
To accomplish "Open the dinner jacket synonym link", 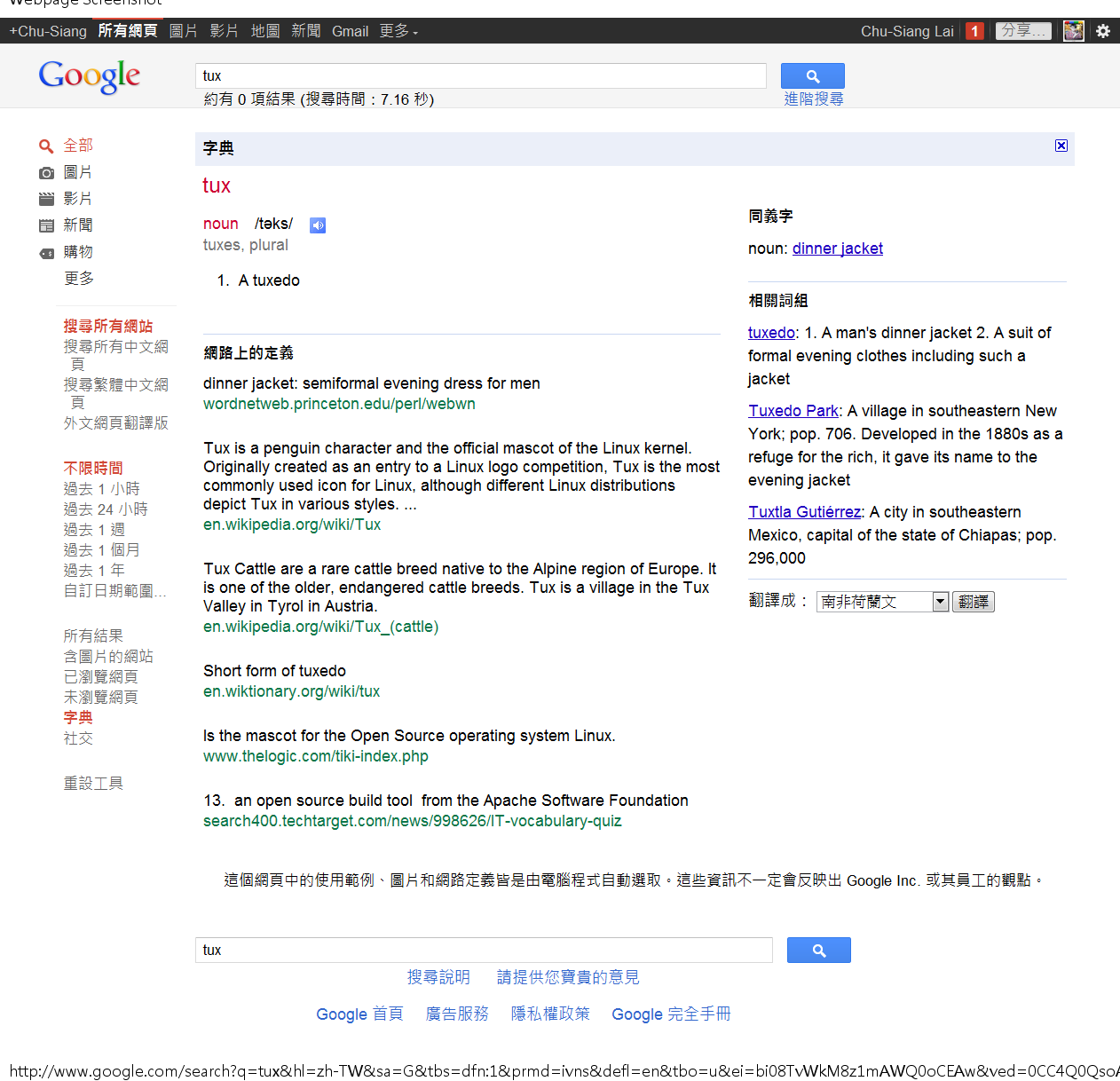I will pos(838,249).
